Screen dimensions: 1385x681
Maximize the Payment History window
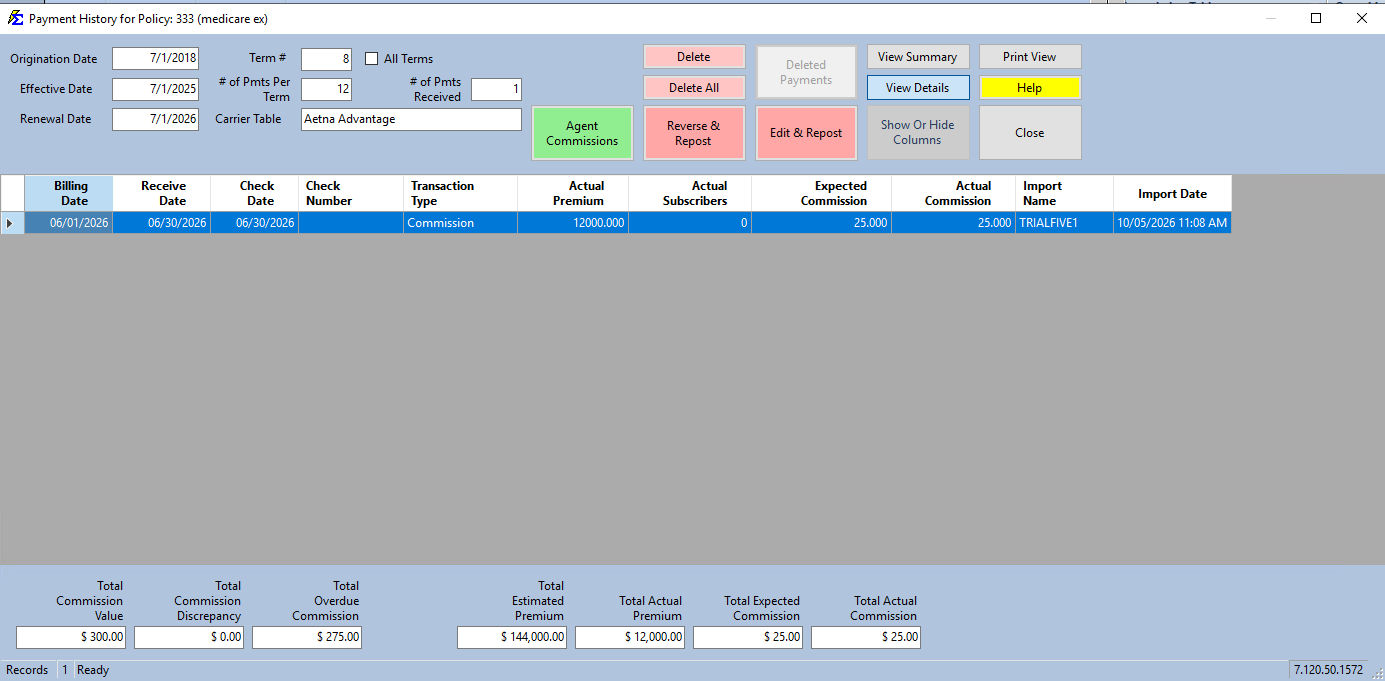coord(1316,18)
